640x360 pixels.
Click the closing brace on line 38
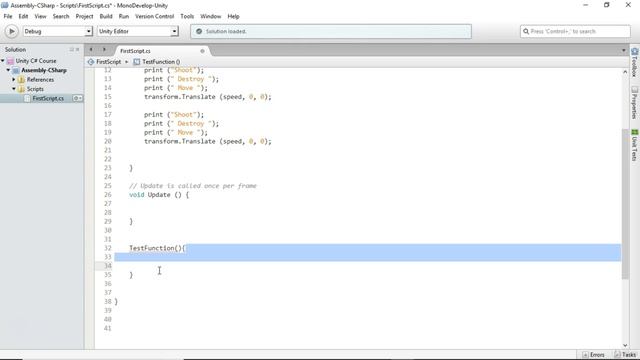[x=116, y=302]
